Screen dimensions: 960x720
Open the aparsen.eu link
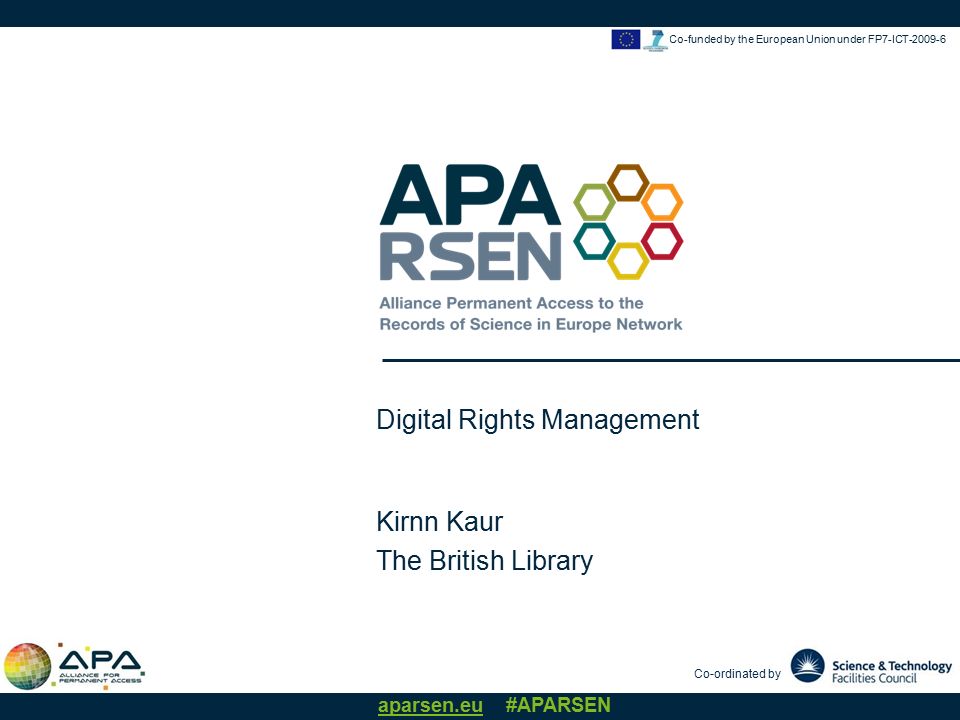(x=430, y=705)
